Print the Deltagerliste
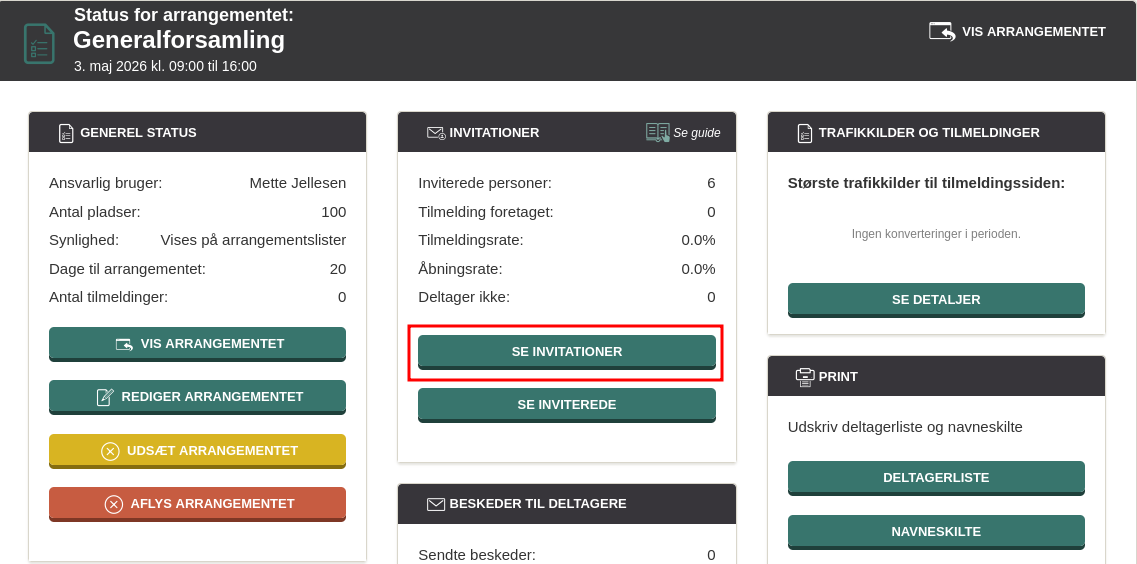1137x564 pixels. (935, 478)
